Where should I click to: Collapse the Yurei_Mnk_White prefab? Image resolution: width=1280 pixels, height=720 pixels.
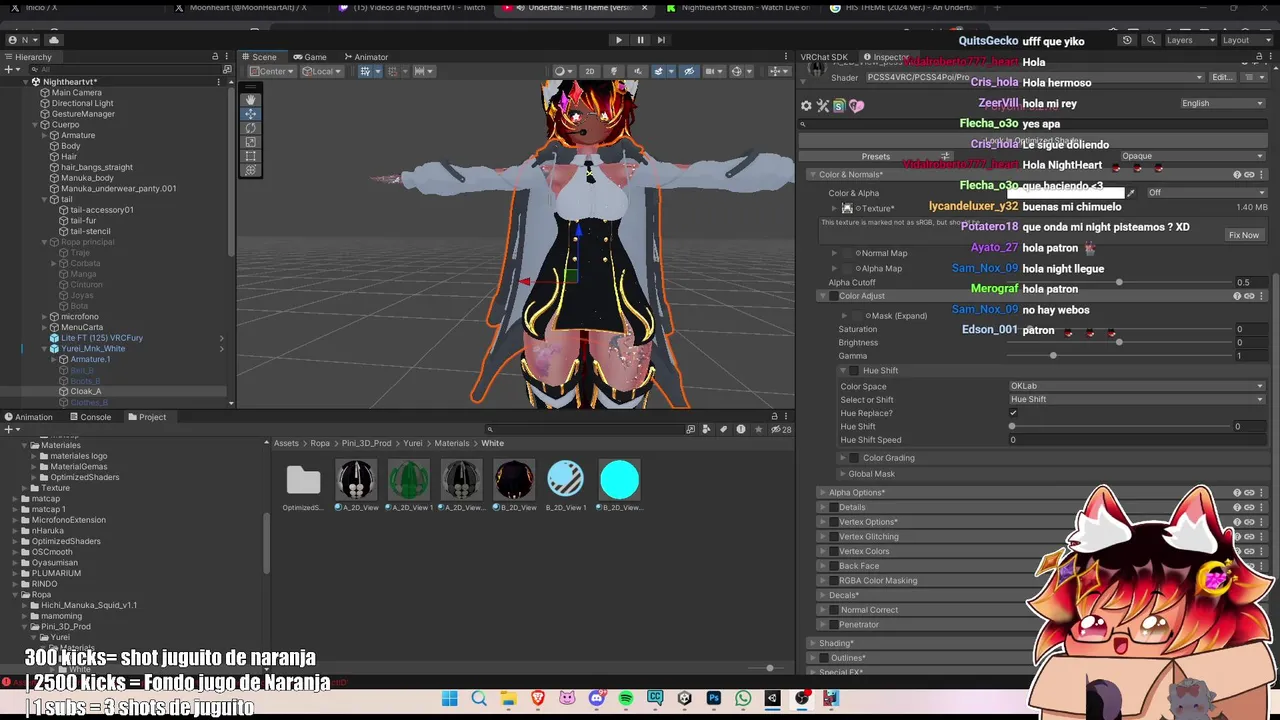click(44, 349)
